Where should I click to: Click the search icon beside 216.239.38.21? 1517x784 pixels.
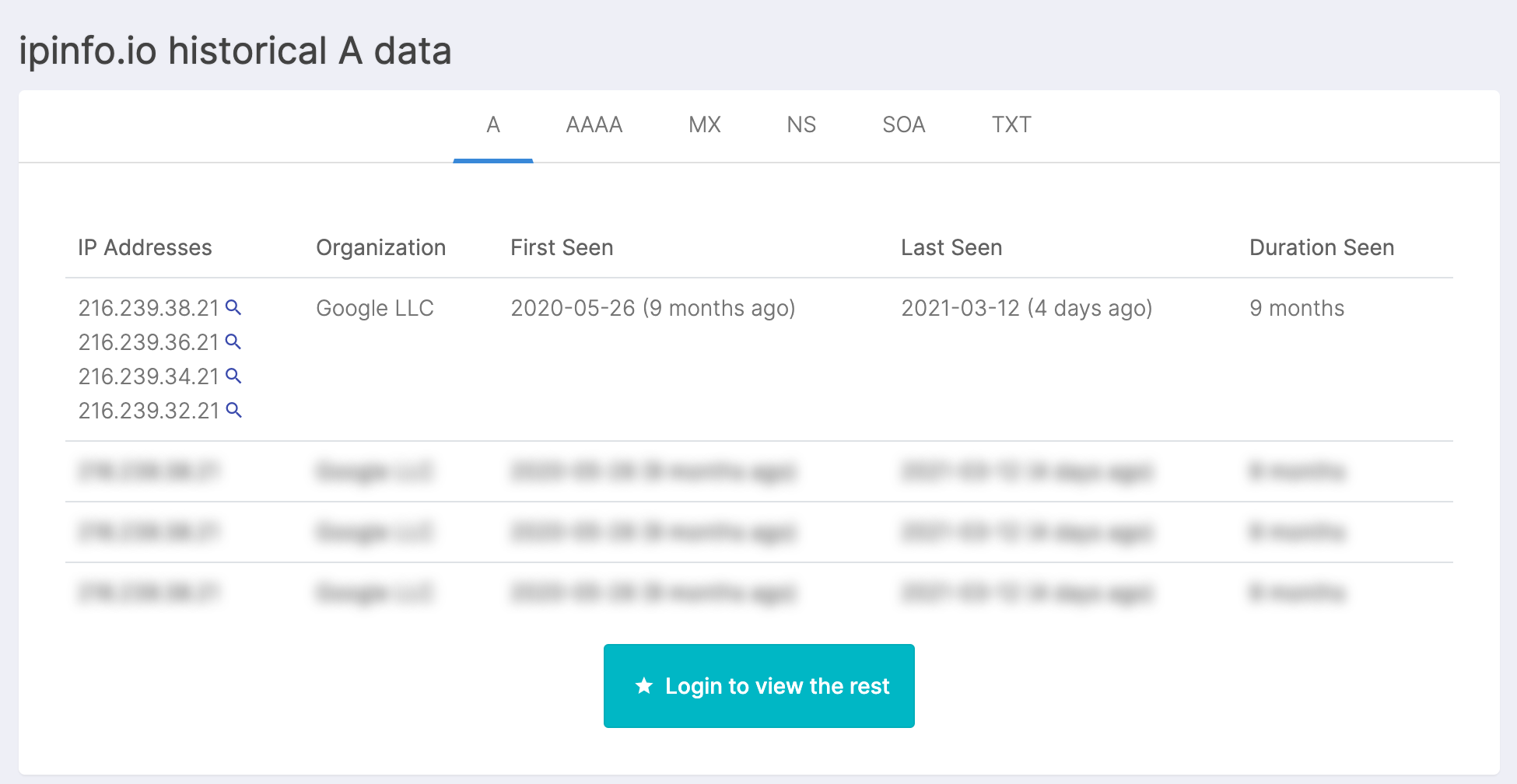click(233, 307)
